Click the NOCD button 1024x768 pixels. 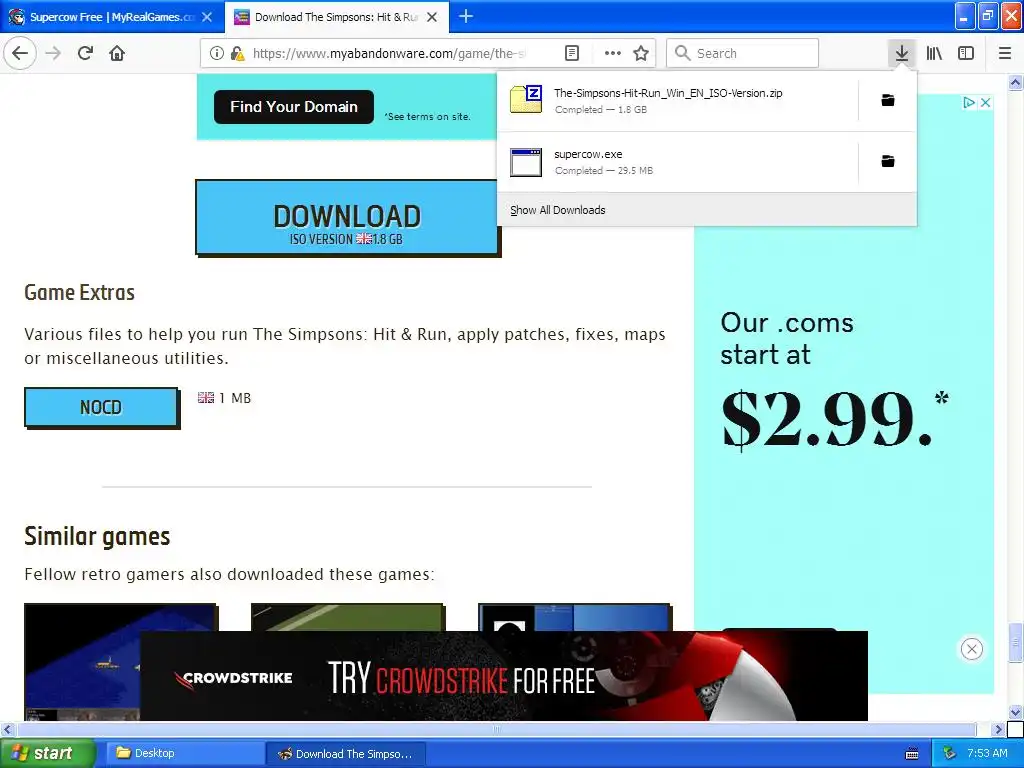(101, 407)
